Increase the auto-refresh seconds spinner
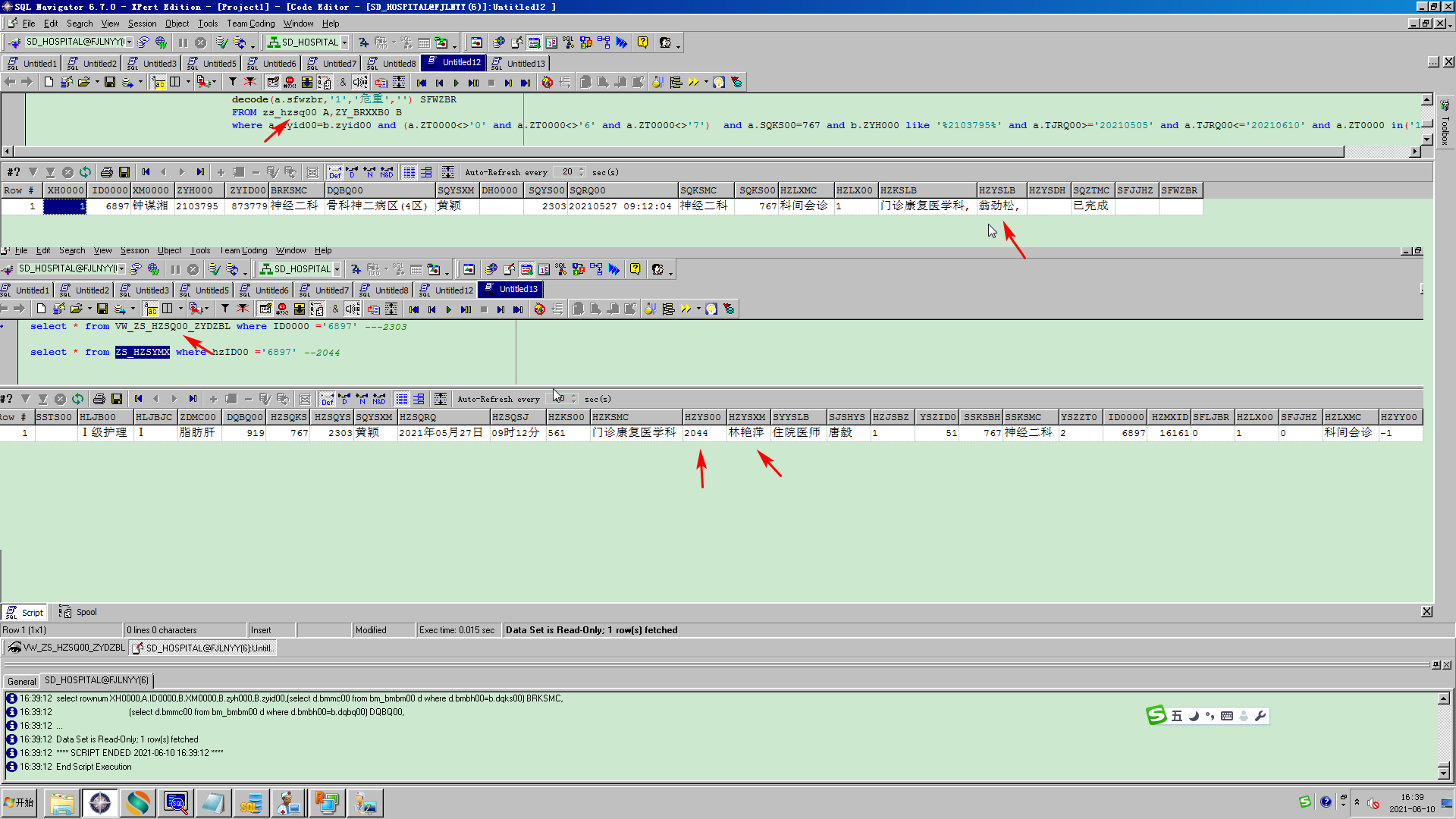This screenshot has width=1456, height=819. pos(582,169)
